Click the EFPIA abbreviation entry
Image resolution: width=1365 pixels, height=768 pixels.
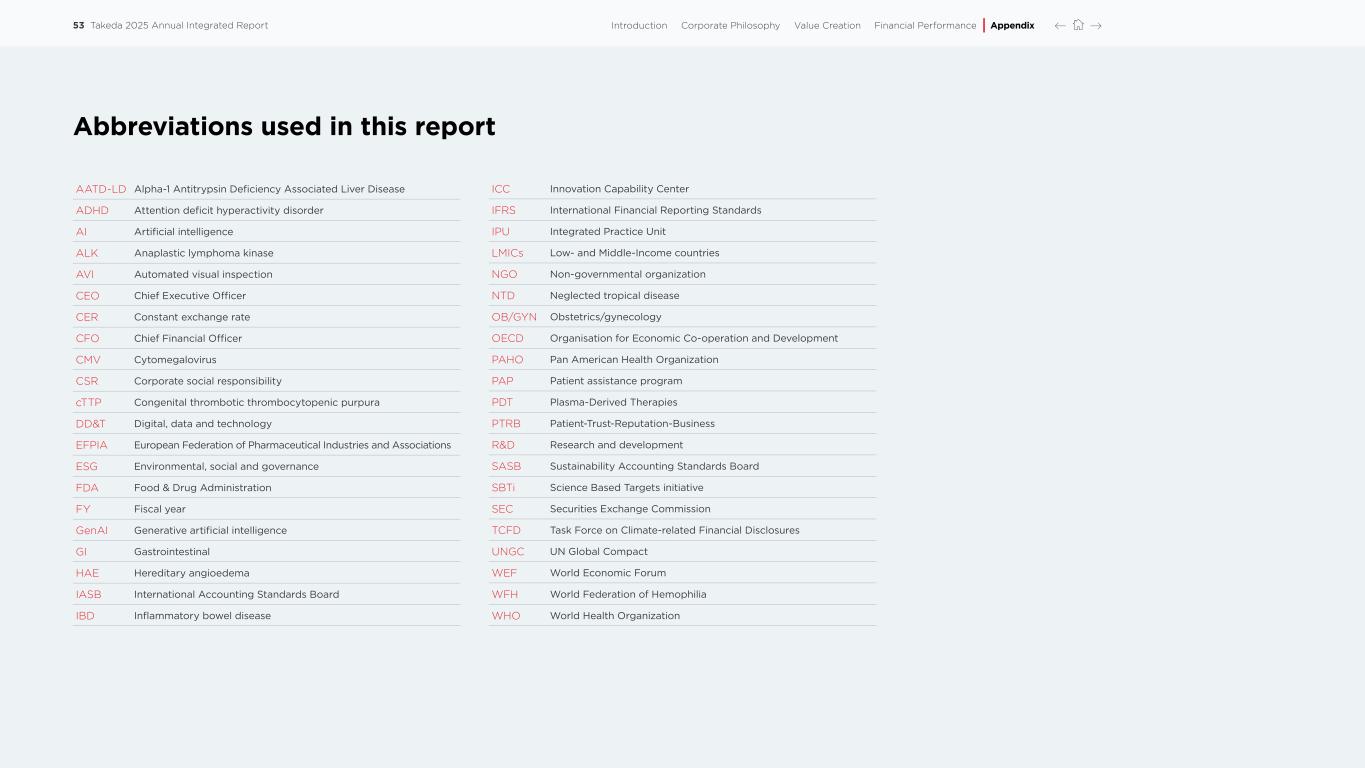92,445
